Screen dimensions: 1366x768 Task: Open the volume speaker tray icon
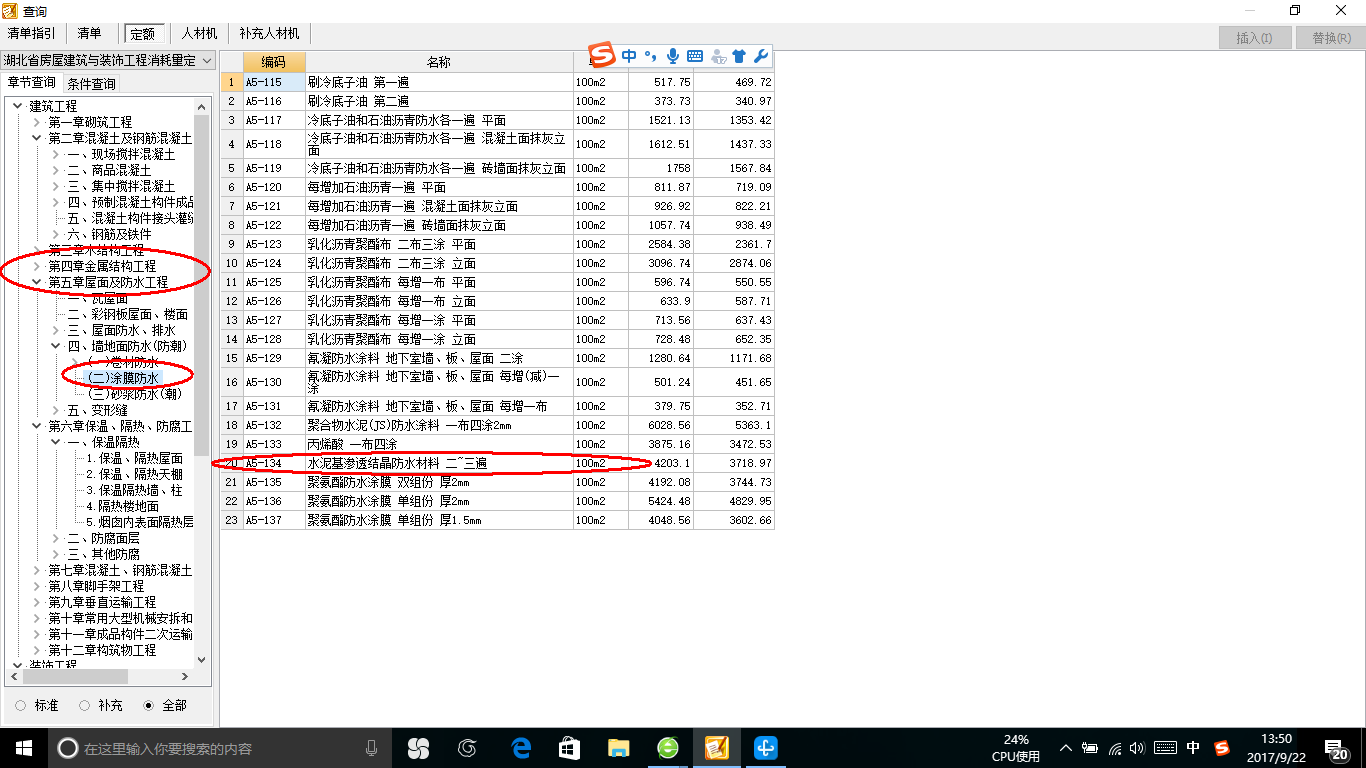(1139, 748)
